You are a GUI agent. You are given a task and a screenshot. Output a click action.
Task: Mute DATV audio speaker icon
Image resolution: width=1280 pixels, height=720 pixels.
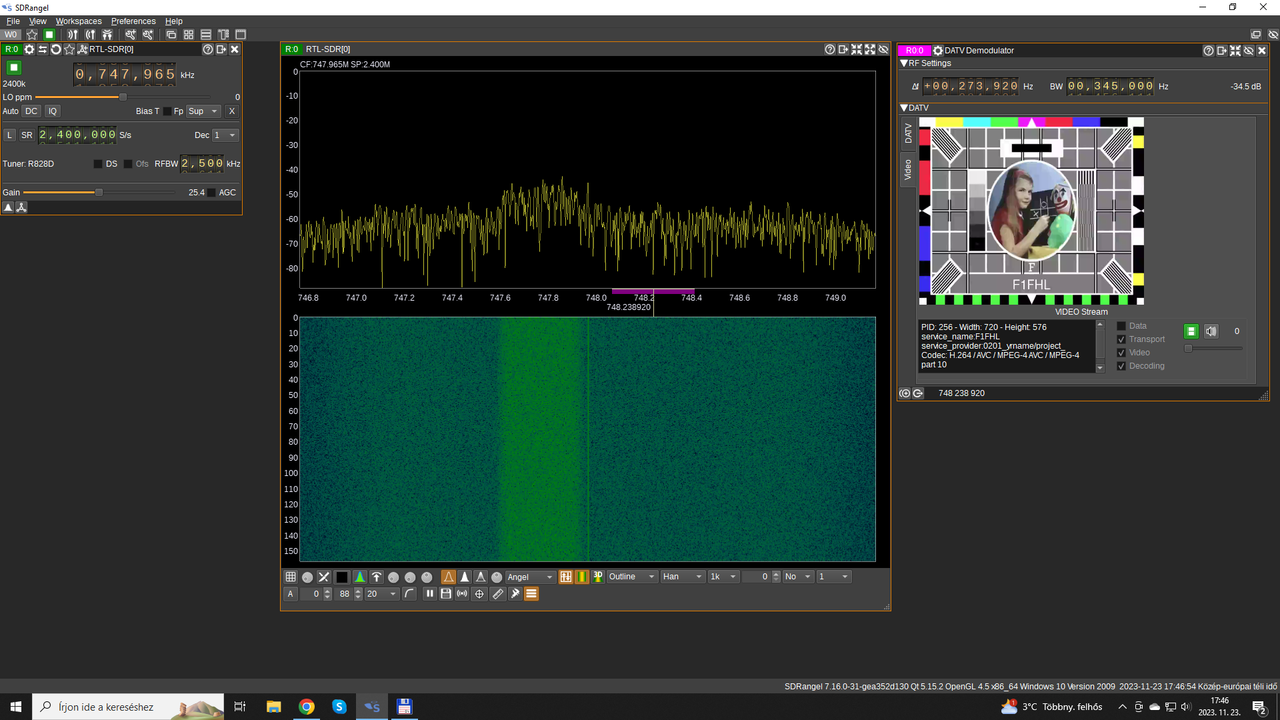tap(1211, 331)
